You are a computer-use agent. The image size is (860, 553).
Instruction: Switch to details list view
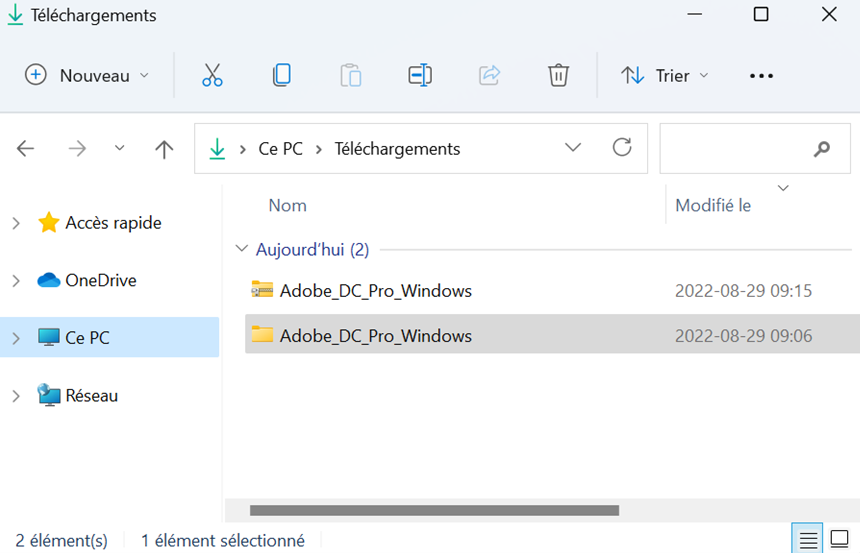808,539
